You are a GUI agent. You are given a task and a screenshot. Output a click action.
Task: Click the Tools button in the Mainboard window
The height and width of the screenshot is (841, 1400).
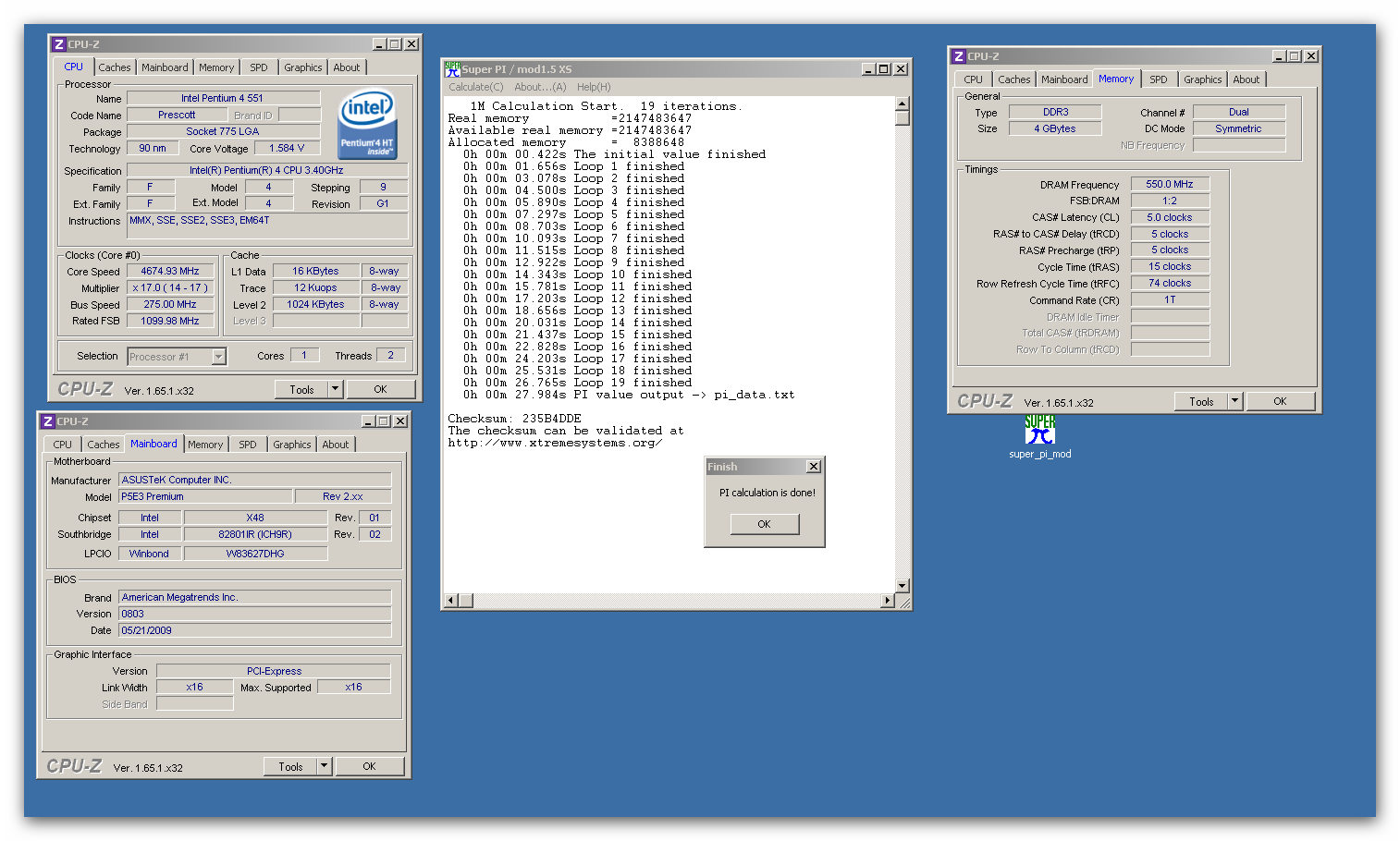290,766
